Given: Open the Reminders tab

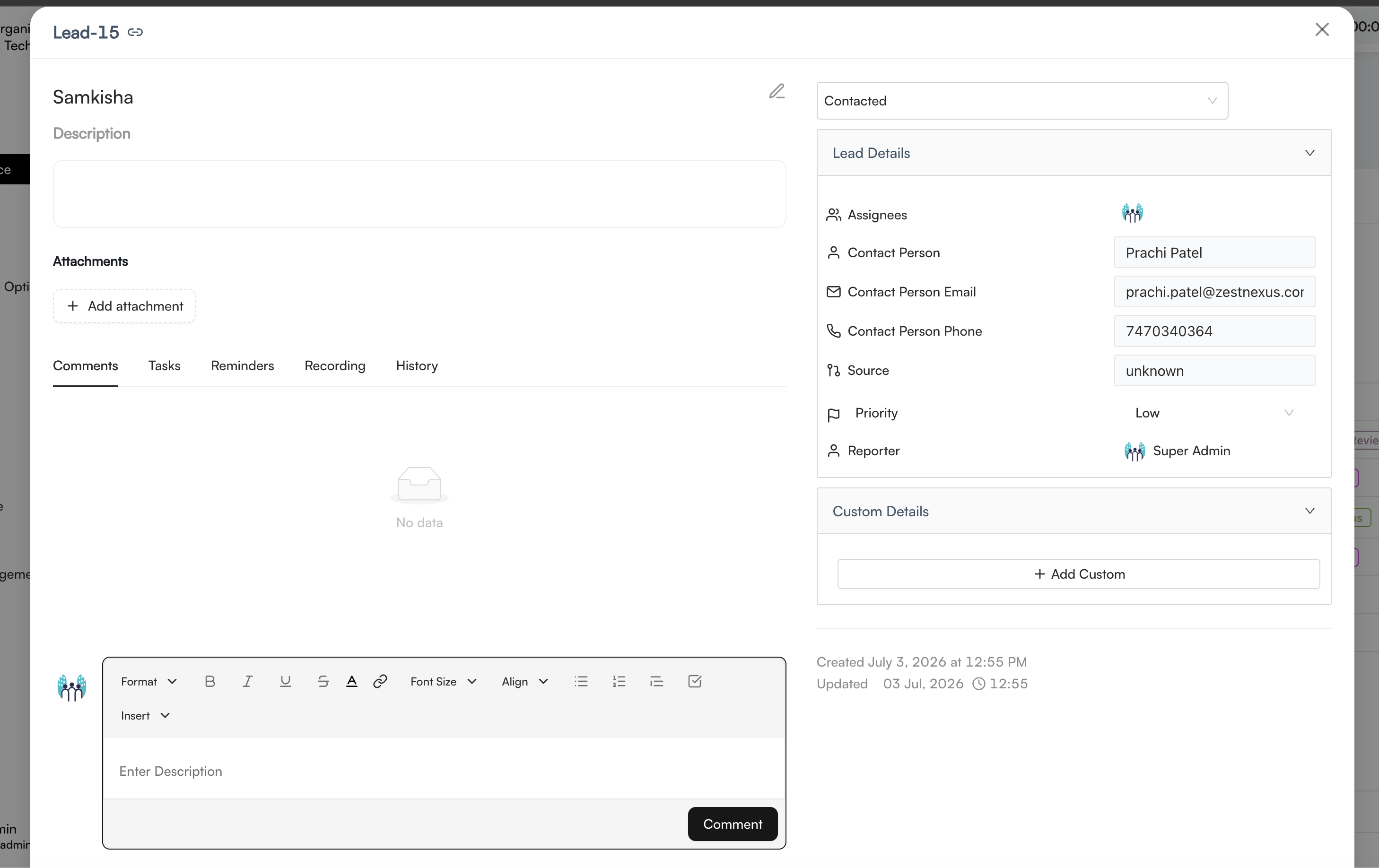Looking at the screenshot, I should 242,366.
